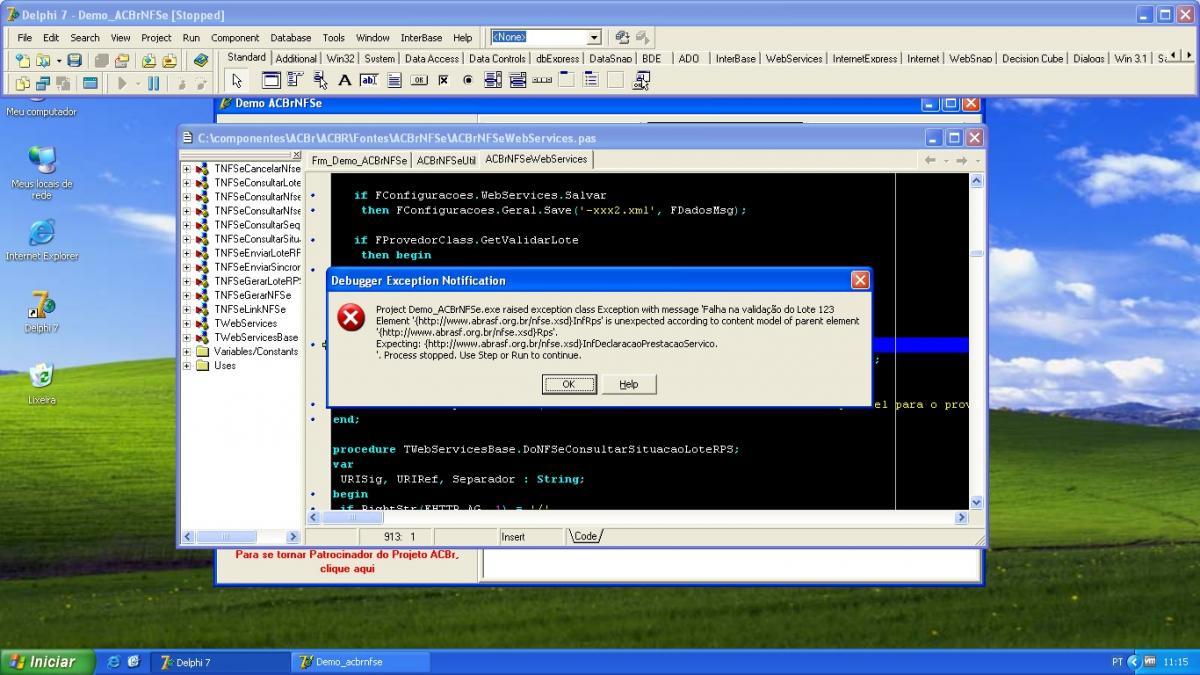Viewport: 1200px width, 675px height.
Task: Select the PopupMenu component icon
Action: coord(320,81)
